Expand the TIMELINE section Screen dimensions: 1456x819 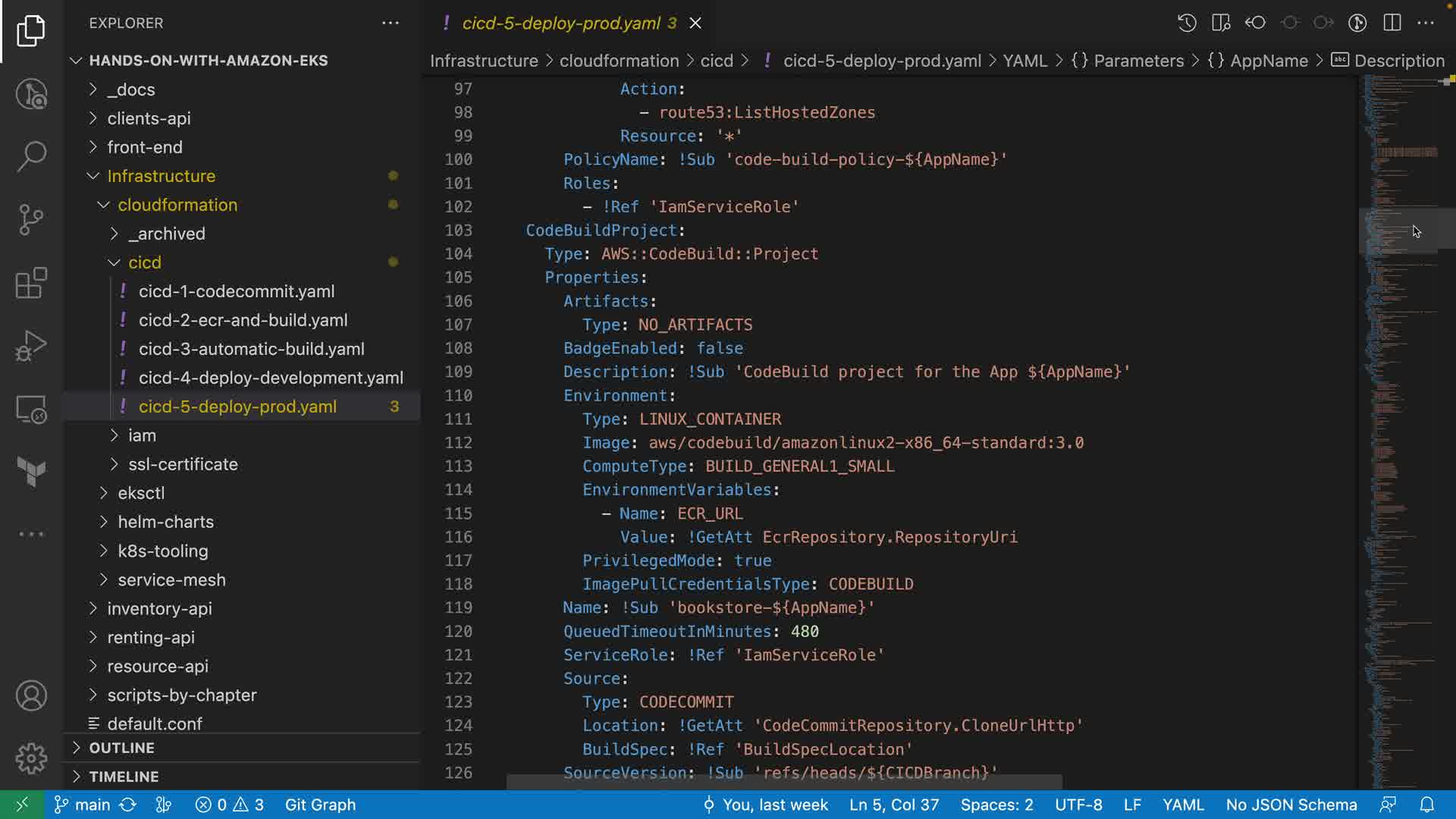click(124, 777)
